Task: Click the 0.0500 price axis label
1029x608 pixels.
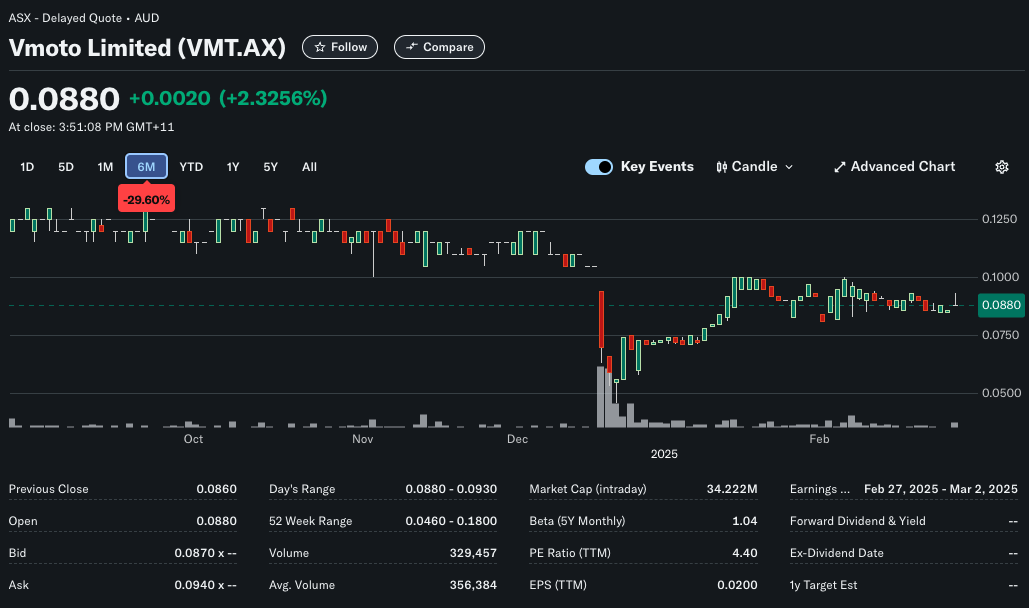Action: click(999, 393)
